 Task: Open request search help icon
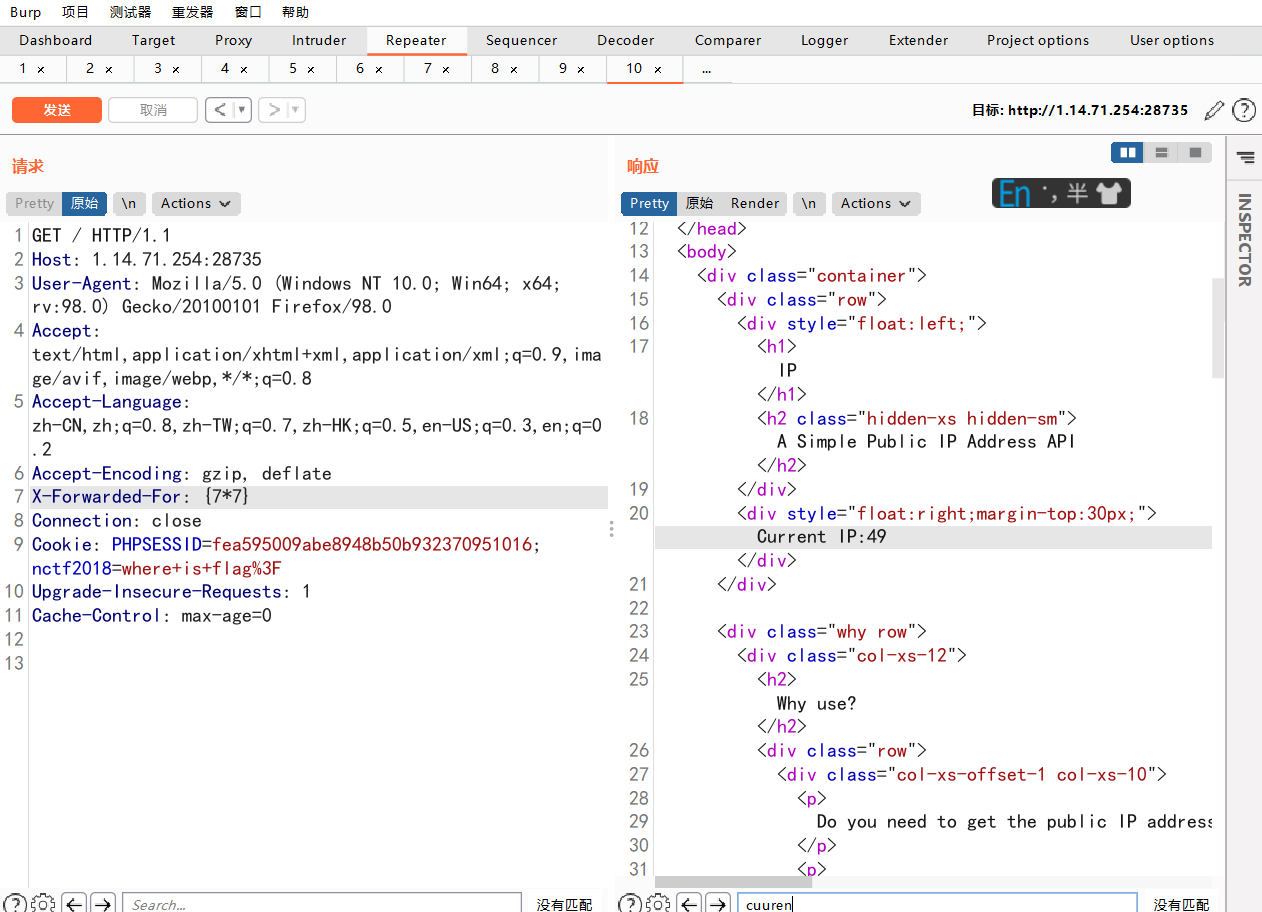(14, 903)
